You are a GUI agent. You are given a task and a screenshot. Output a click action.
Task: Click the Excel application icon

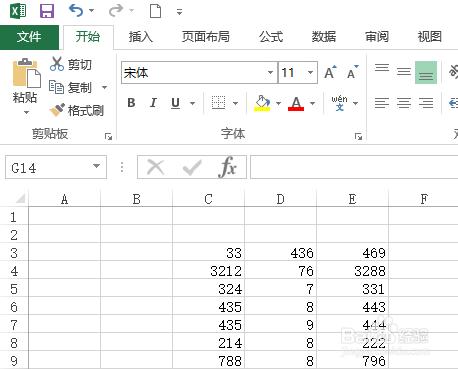click(18, 11)
